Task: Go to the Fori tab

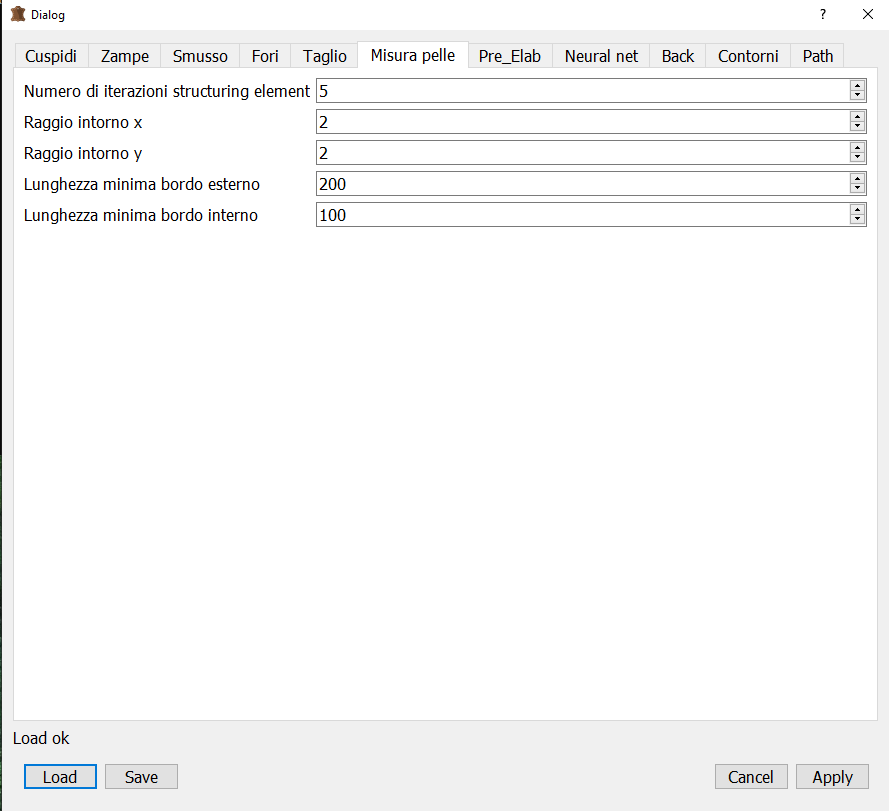Action: coord(265,56)
